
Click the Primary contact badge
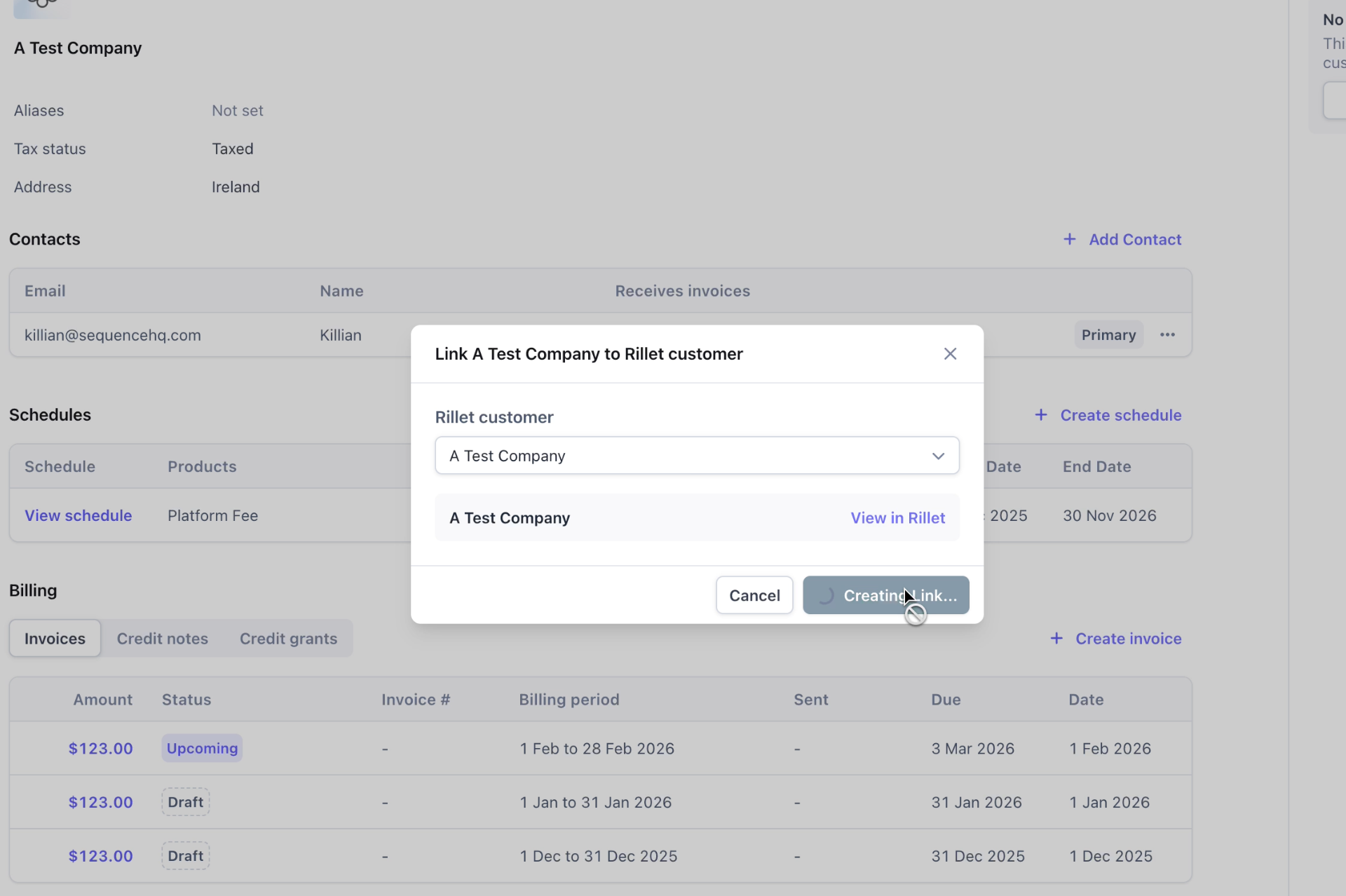pos(1108,335)
